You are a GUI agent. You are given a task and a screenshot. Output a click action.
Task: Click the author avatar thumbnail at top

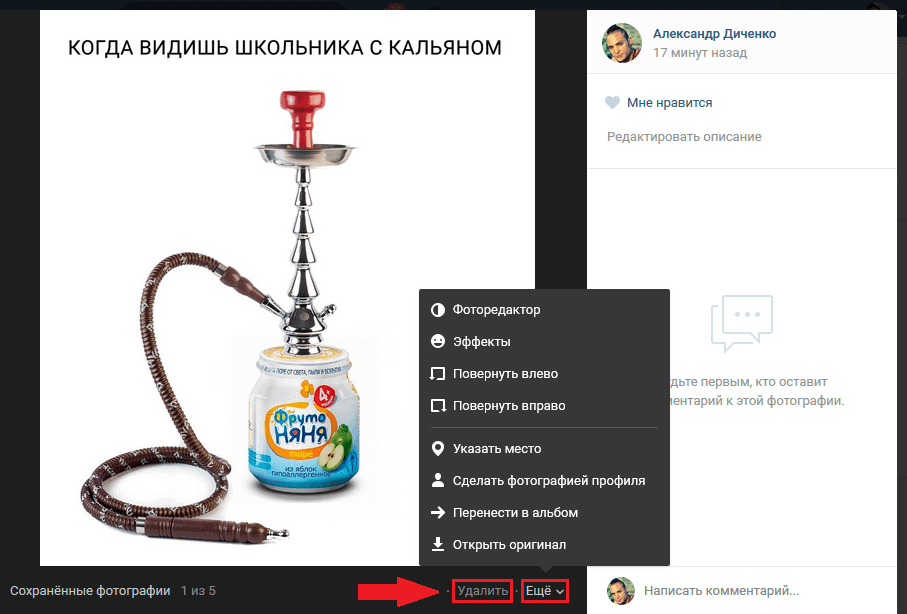621,43
